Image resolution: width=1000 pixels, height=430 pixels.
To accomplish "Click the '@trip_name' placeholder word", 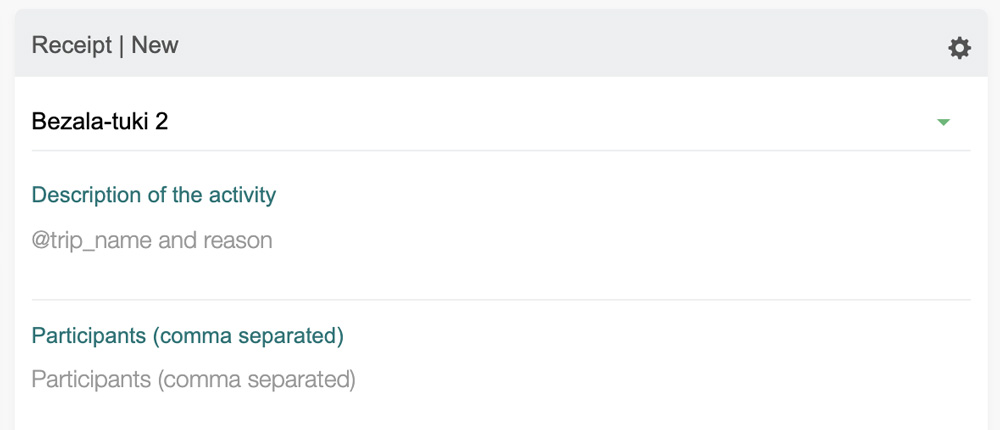I will [92, 241].
